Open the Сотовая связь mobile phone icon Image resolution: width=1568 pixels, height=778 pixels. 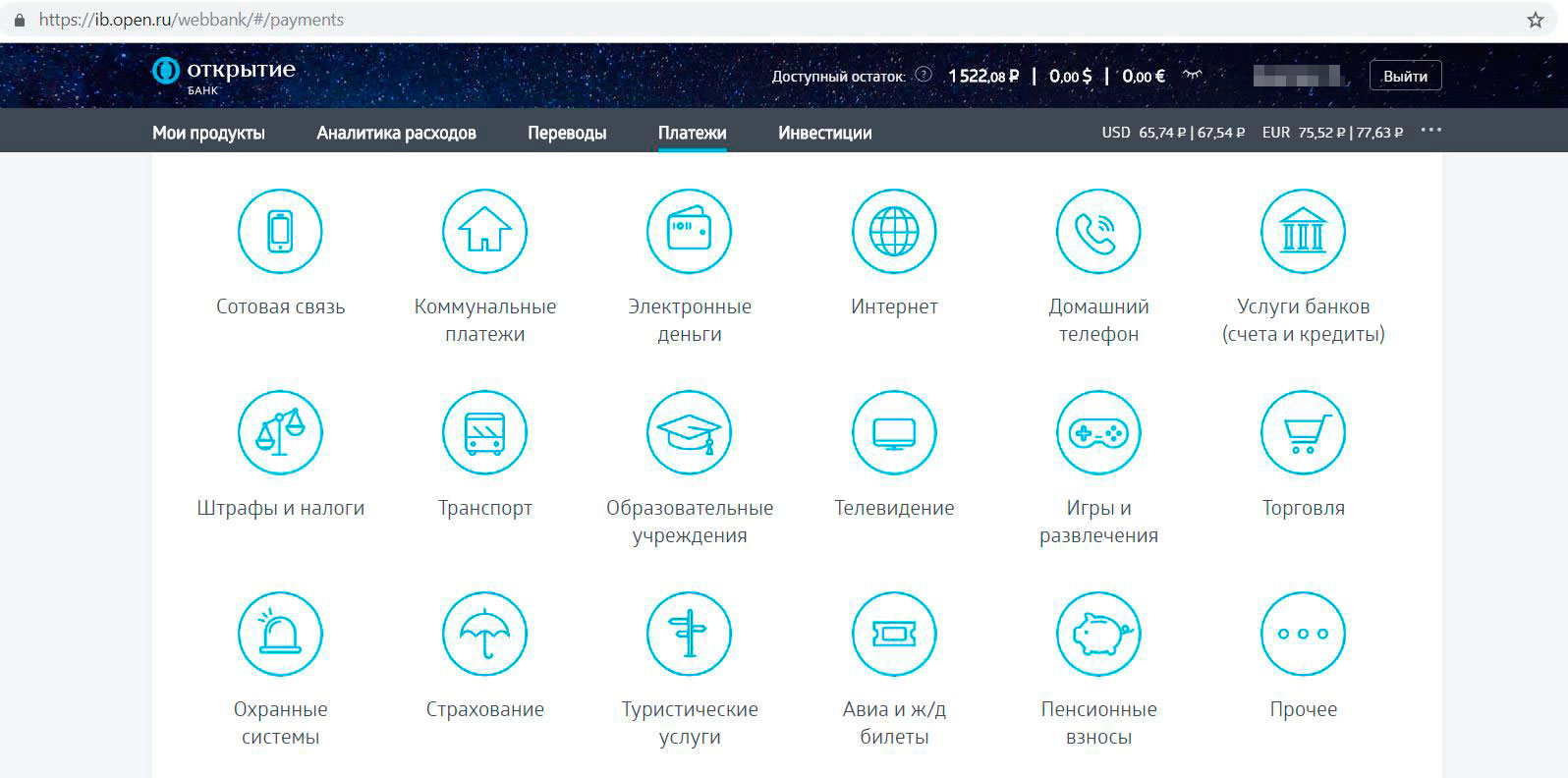pyautogui.click(x=280, y=231)
